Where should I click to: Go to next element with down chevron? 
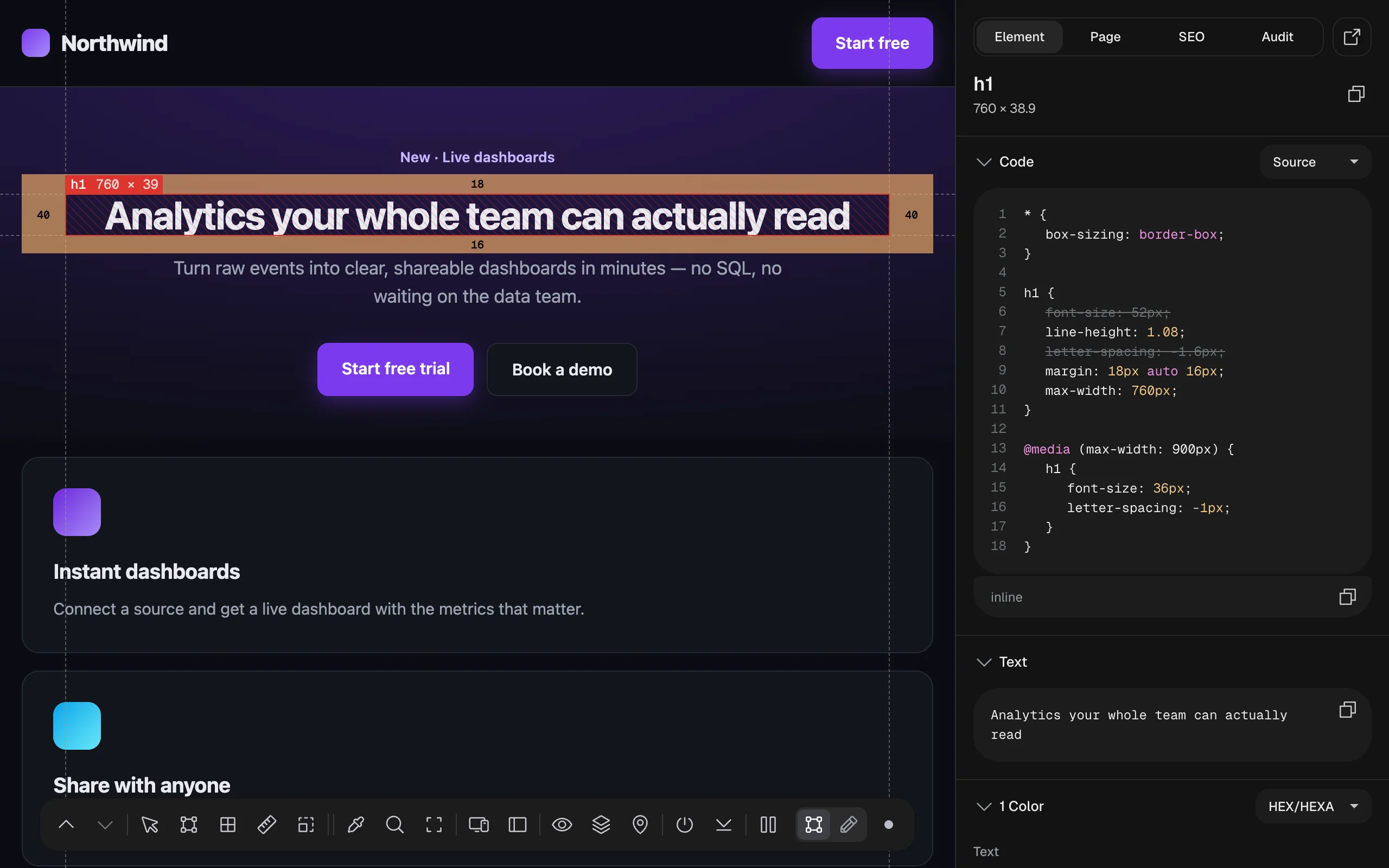coord(106,825)
